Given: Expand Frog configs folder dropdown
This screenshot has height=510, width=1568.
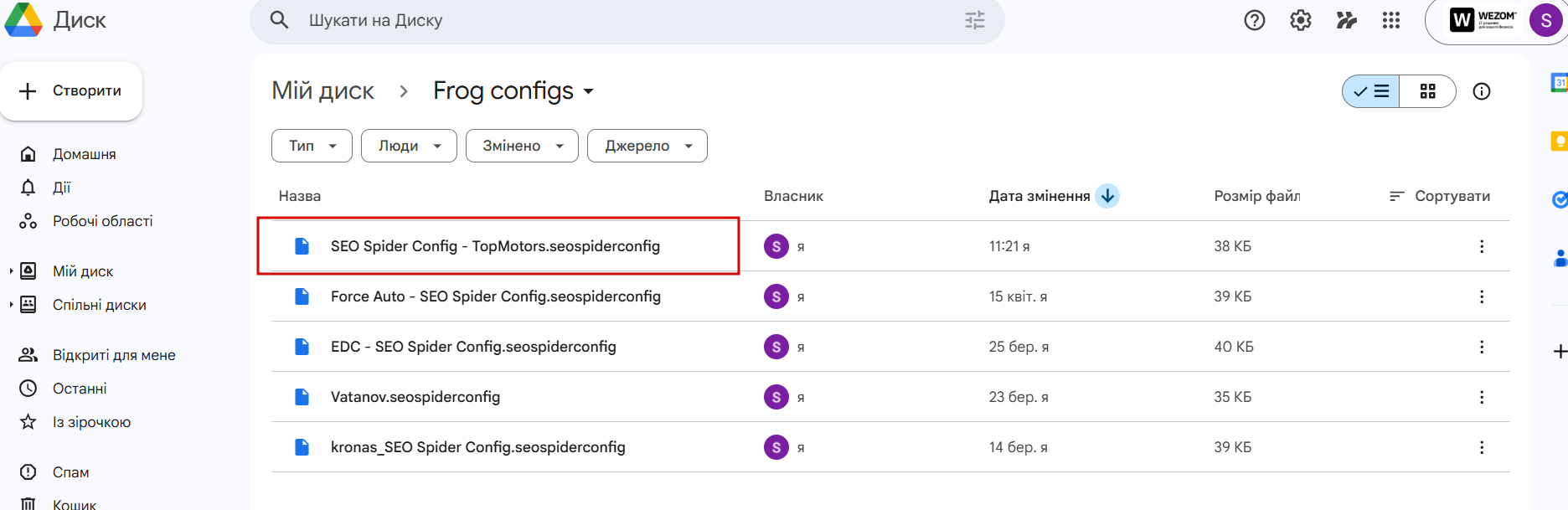Looking at the screenshot, I should [x=589, y=91].
